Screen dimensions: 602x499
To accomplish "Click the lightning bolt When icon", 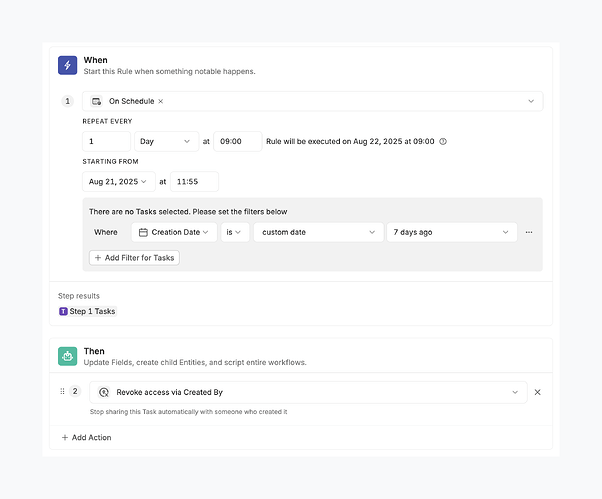I will [x=67, y=65].
